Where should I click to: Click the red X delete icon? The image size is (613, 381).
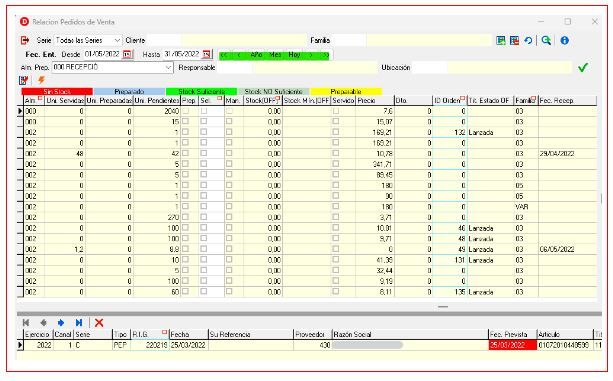tap(99, 323)
